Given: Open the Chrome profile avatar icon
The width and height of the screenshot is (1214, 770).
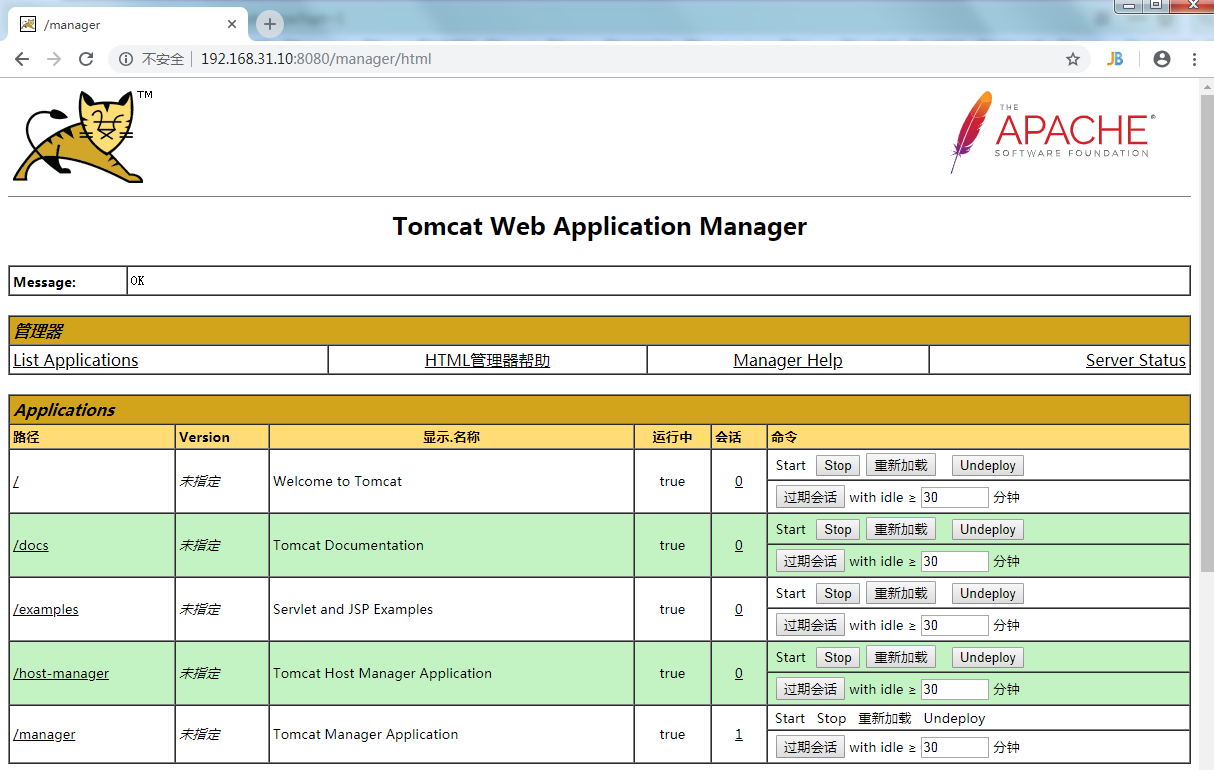Looking at the screenshot, I should 1162,59.
